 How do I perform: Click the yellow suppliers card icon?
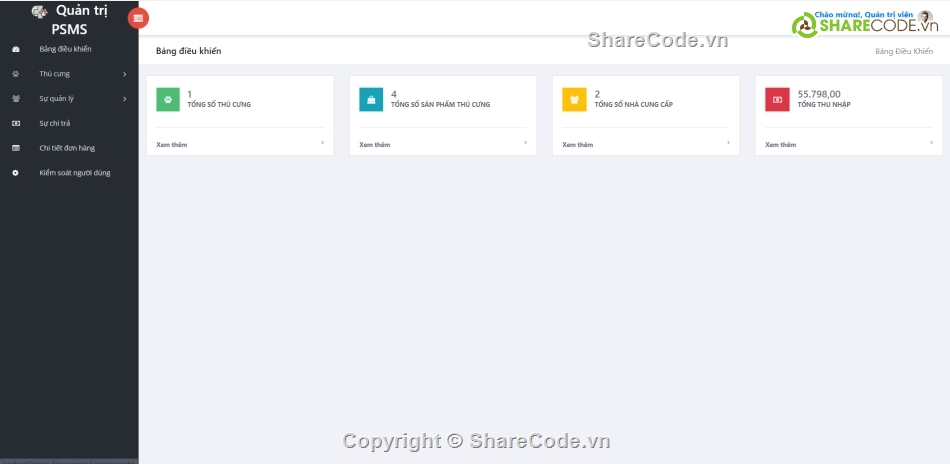coord(574,99)
